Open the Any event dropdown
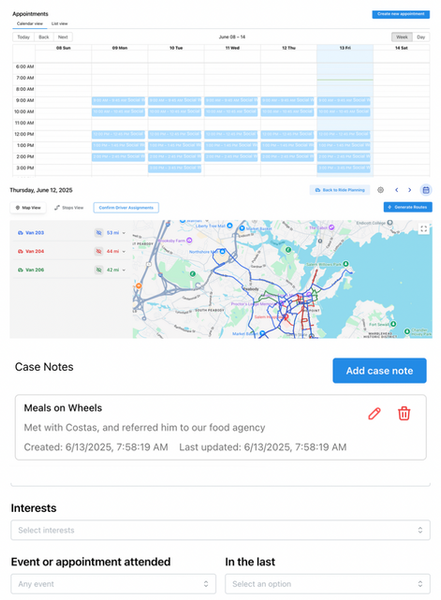Image resolution: width=441 pixels, height=600 pixels. 113,584
